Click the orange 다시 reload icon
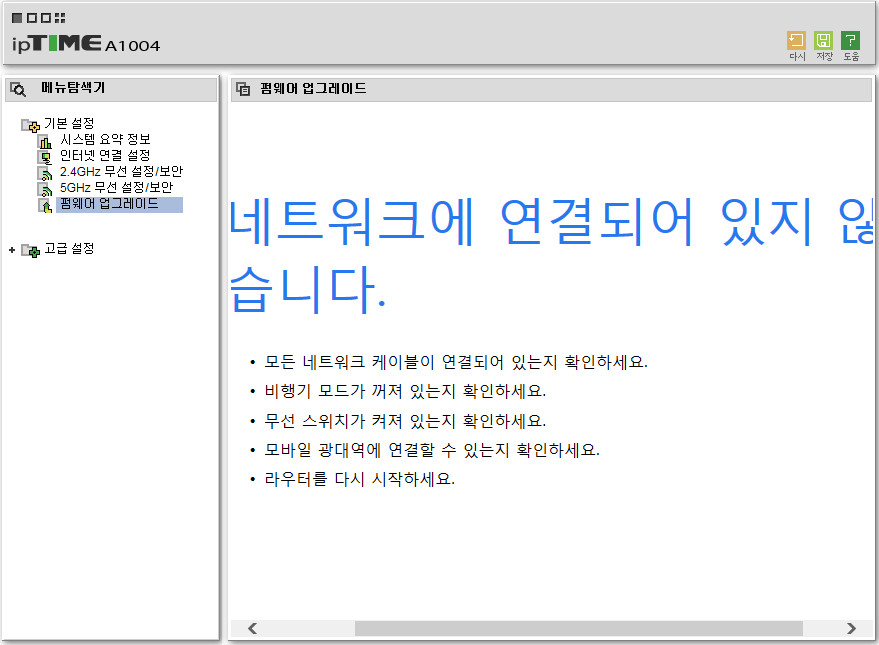This screenshot has height=645, width=879. click(x=796, y=40)
